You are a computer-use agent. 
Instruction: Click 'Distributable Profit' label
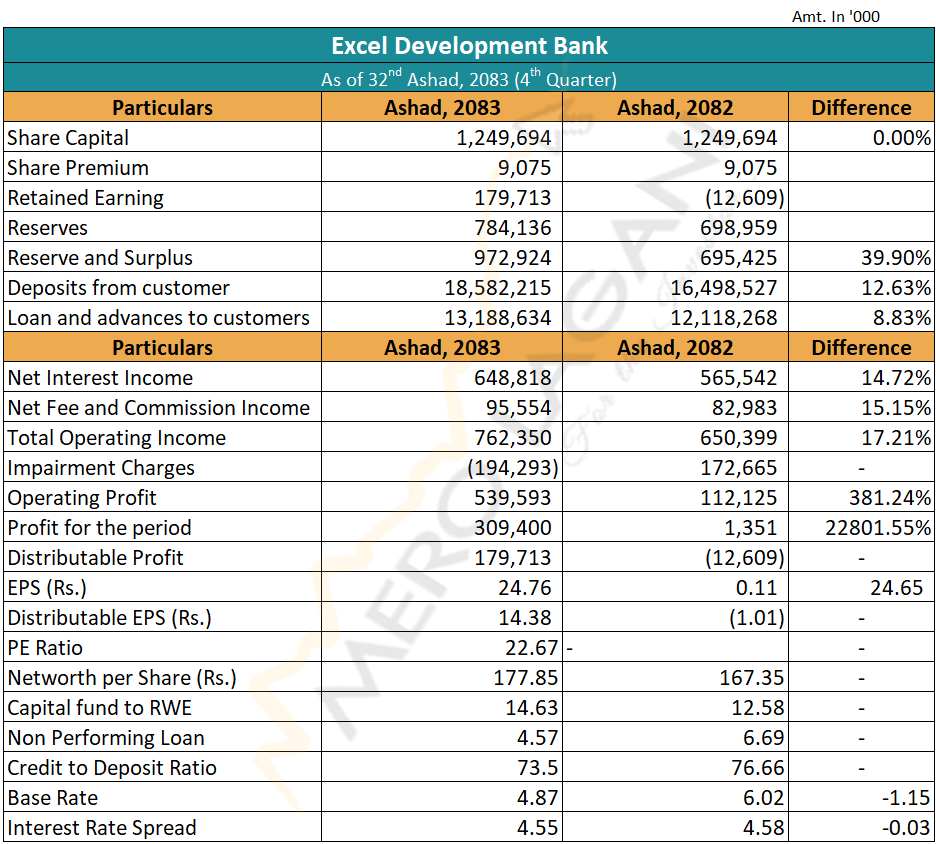pos(95,557)
